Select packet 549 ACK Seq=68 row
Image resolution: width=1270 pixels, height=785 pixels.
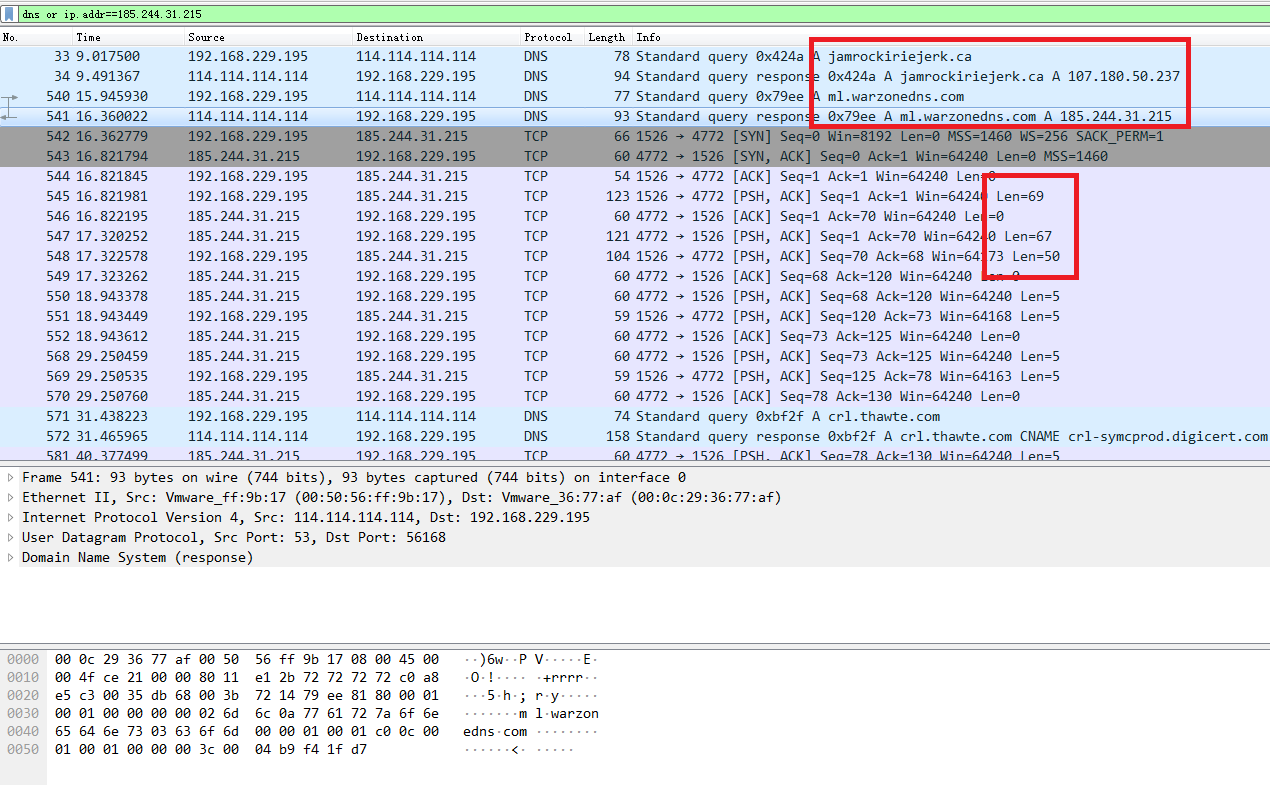[635, 276]
